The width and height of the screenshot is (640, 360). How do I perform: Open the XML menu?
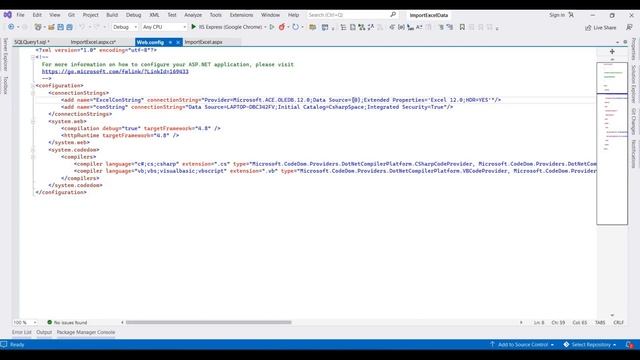154,15
